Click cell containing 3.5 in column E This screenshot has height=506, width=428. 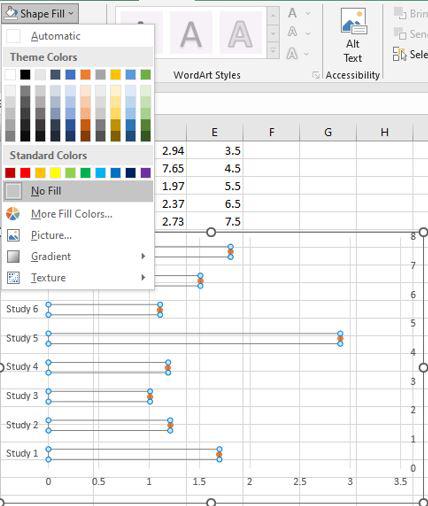tap(215, 151)
